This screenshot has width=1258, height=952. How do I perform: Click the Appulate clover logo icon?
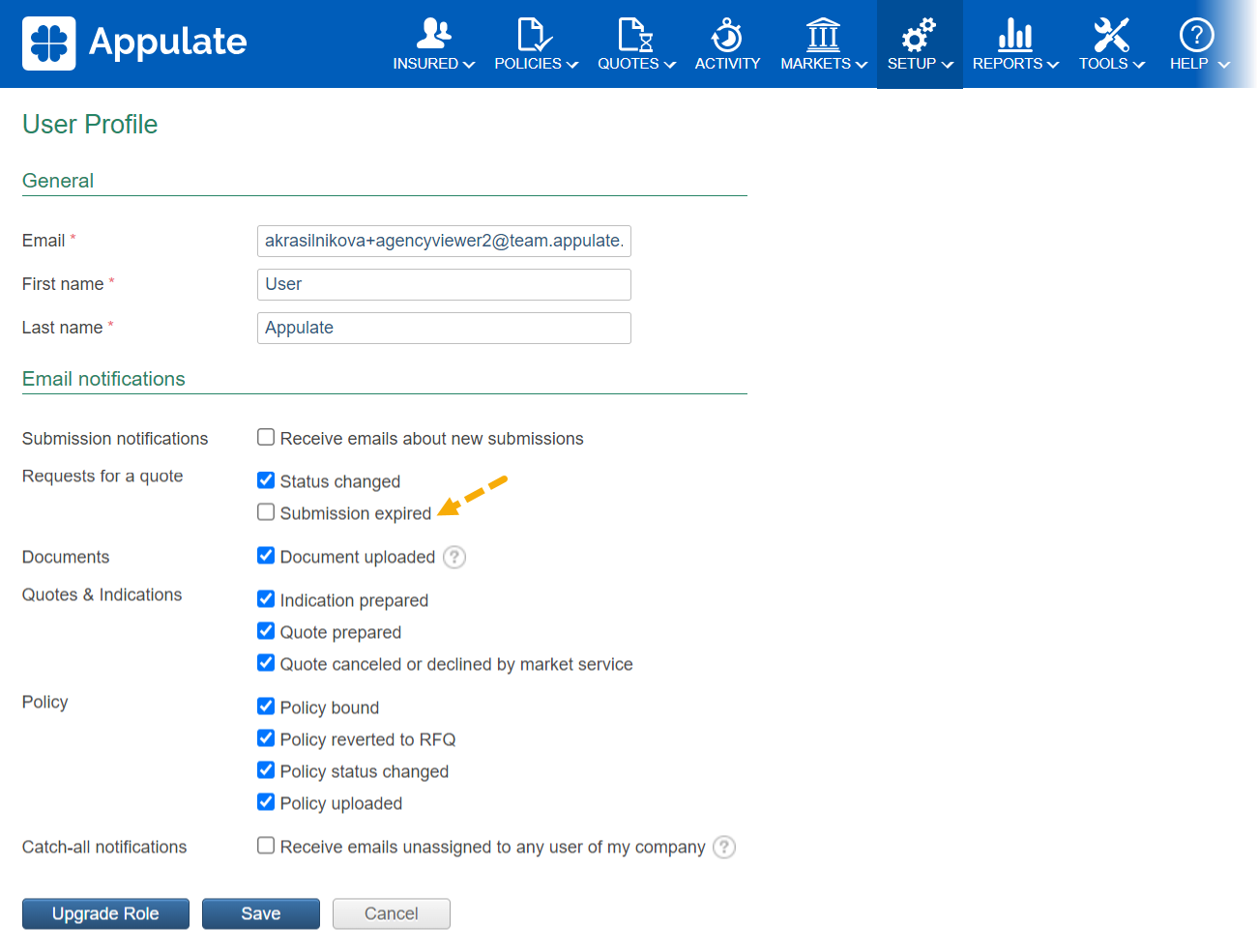coord(48,43)
